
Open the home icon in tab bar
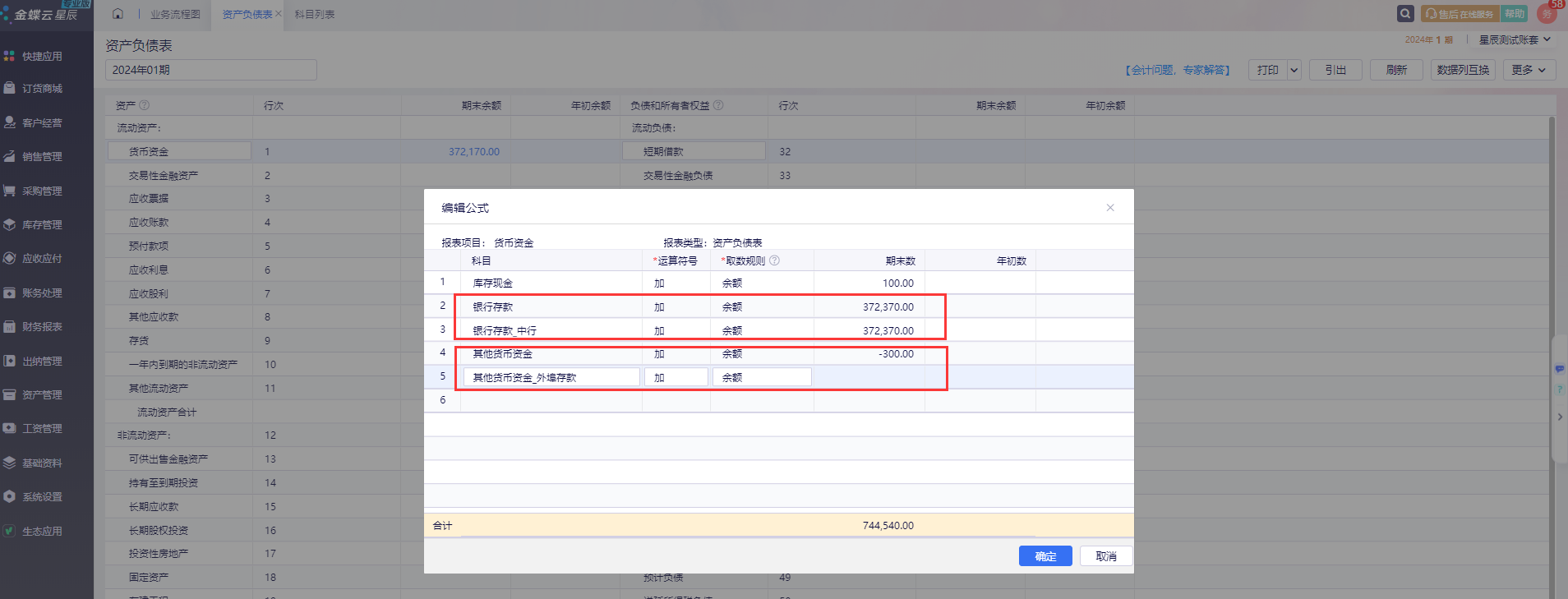coord(118,14)
